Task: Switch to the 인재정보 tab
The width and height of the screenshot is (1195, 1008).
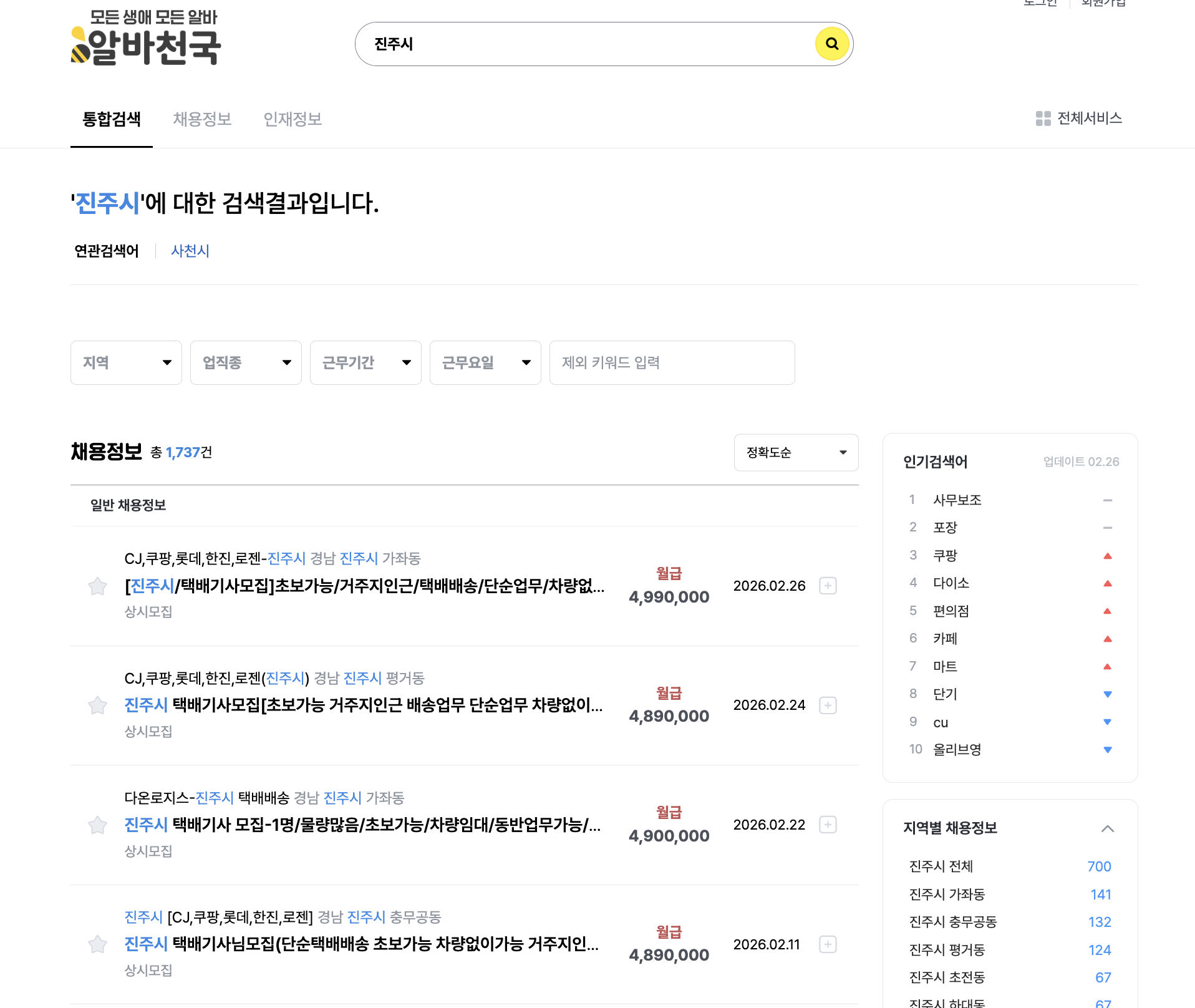Action: (x=293, y=119)
